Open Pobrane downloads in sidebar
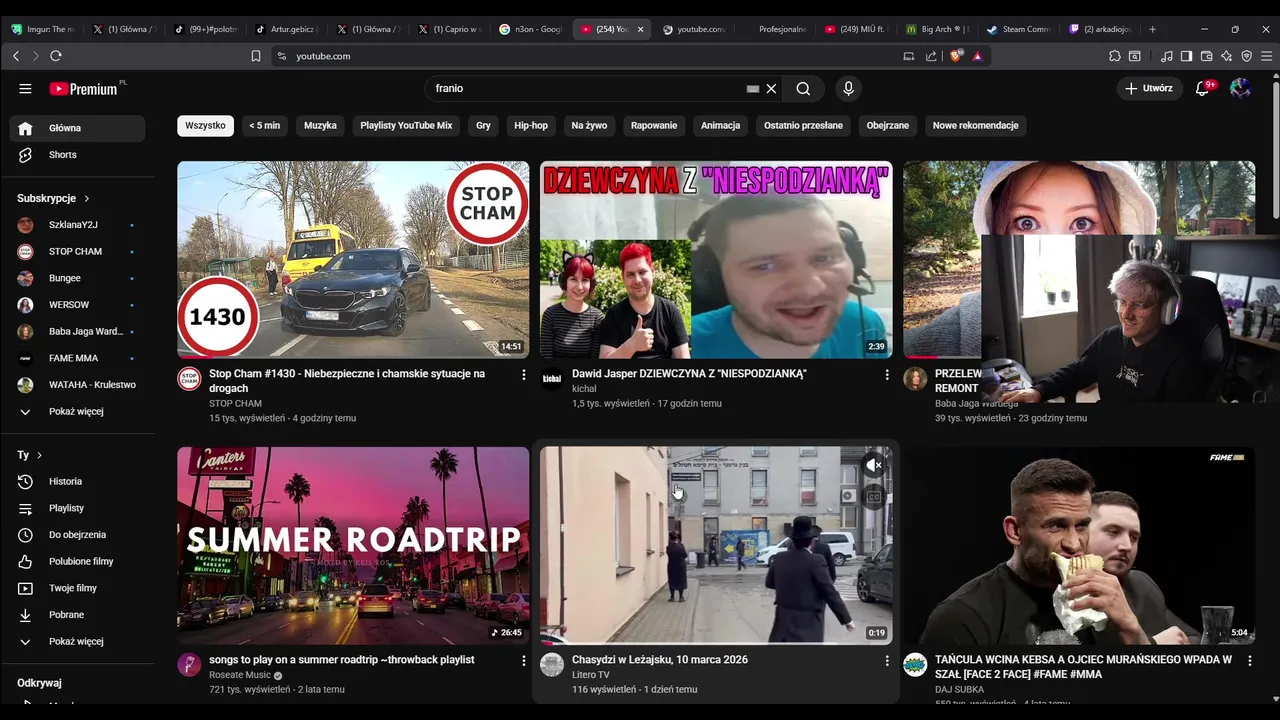 tap(78, 615)
